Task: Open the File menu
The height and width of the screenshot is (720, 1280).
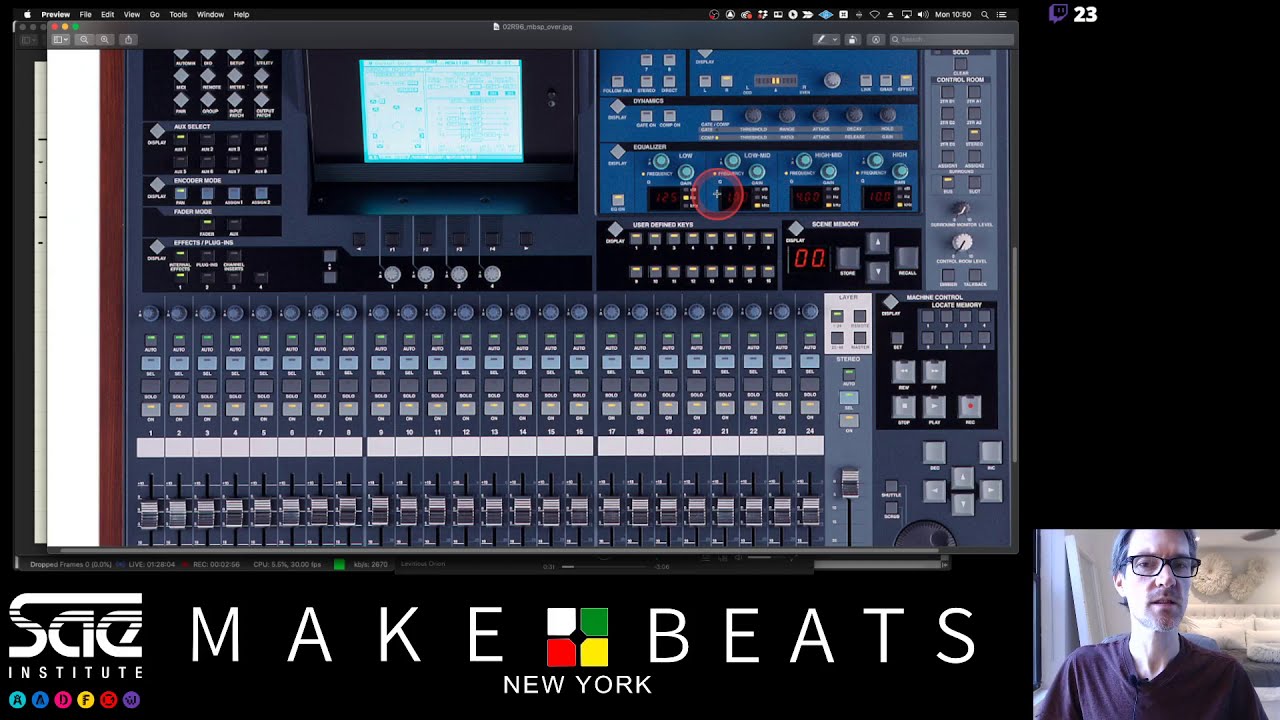Action: [85, 14]
